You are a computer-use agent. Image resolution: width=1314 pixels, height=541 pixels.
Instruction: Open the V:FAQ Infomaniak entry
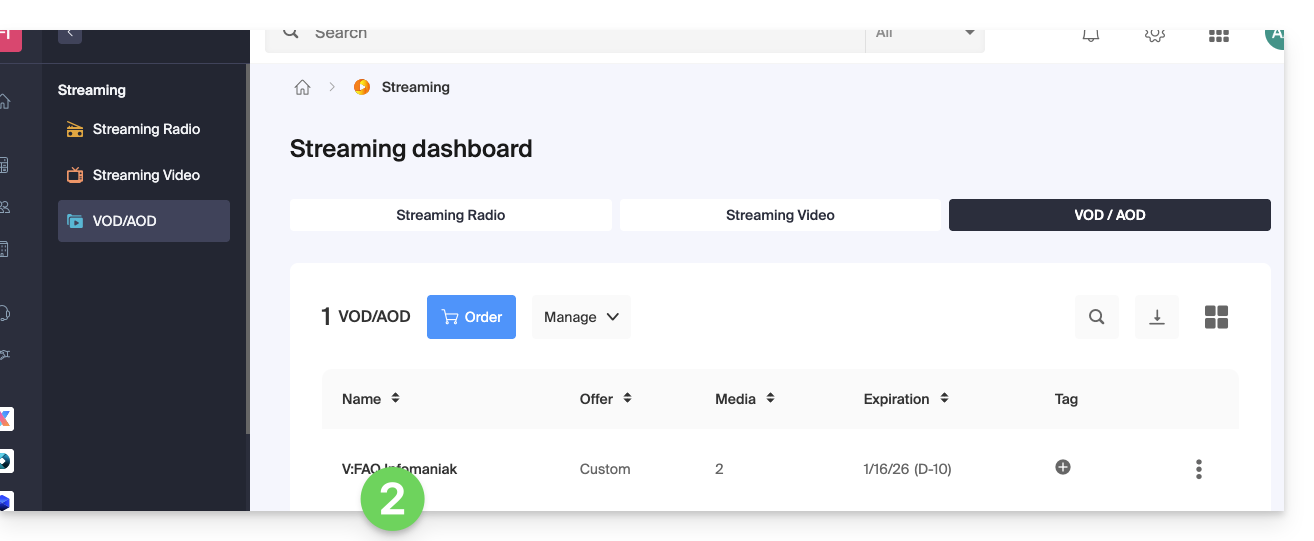point(399,469)
